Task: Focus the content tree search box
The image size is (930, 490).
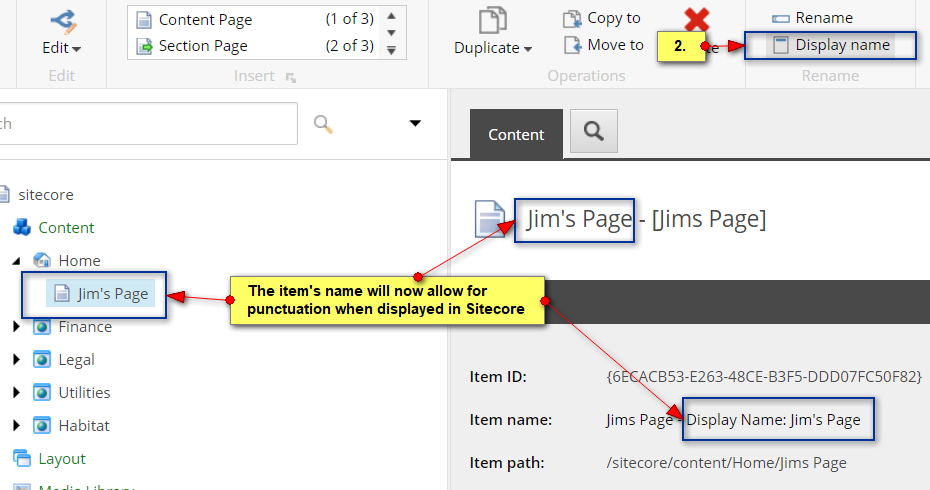Action: (148, 123)
